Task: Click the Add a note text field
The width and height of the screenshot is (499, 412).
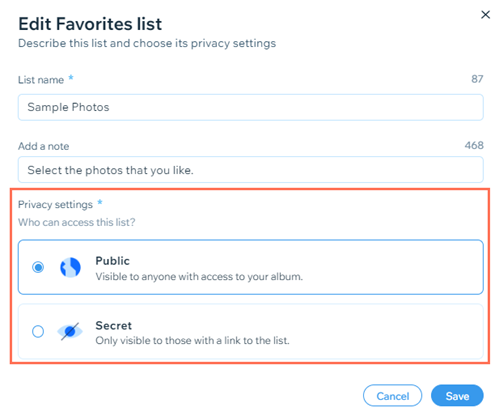Action: tap(251, 170)
